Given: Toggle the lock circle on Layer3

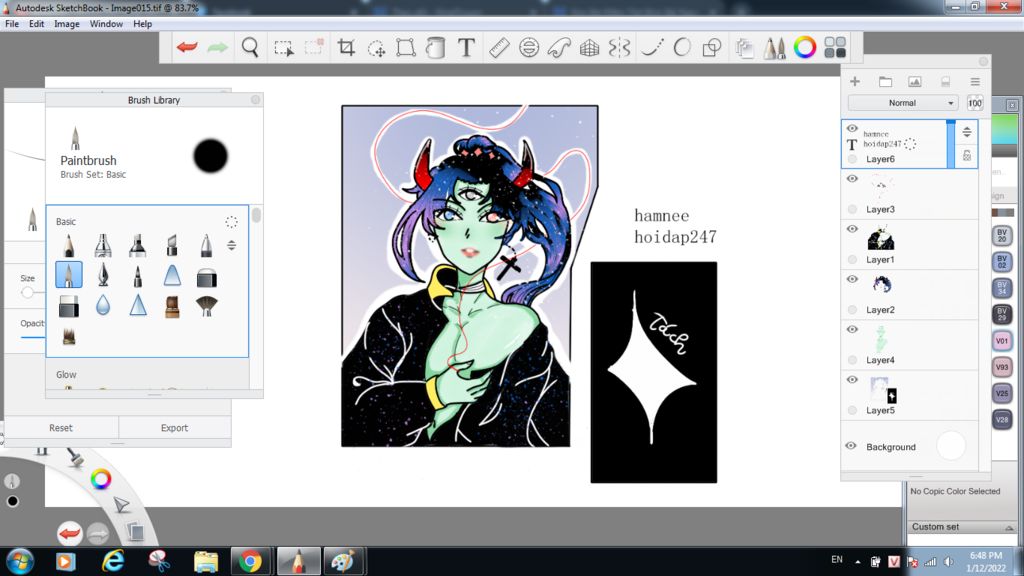Looking at the screenshot, I should 852,209.
